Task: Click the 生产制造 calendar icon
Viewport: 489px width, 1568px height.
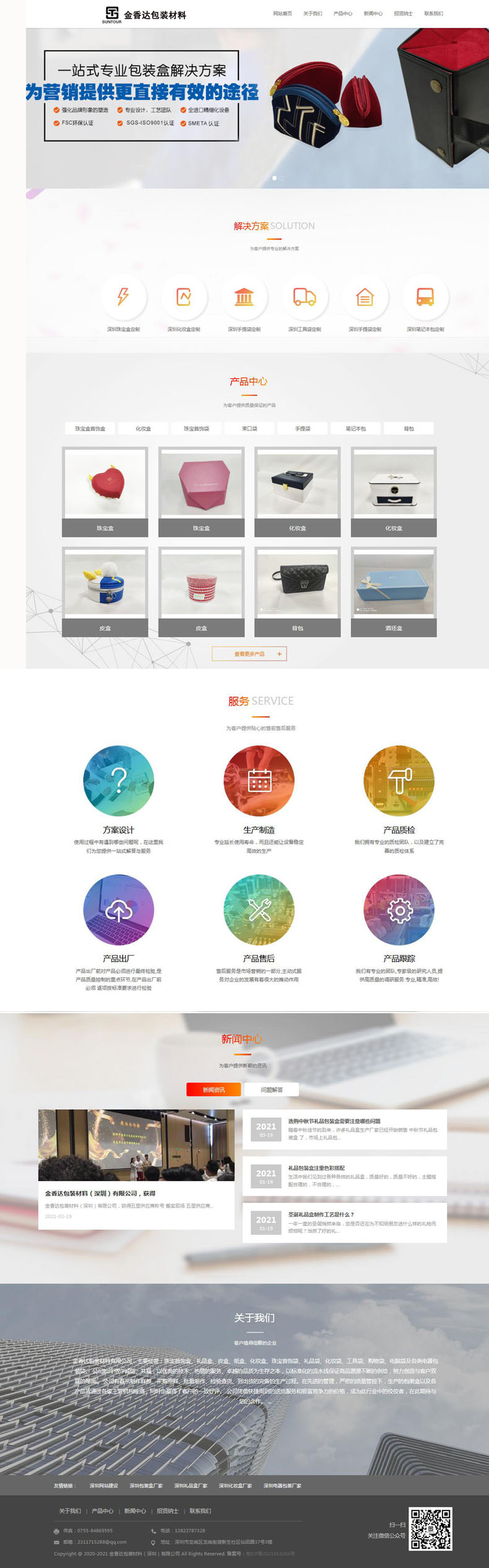Action: [x=259, y=780]
